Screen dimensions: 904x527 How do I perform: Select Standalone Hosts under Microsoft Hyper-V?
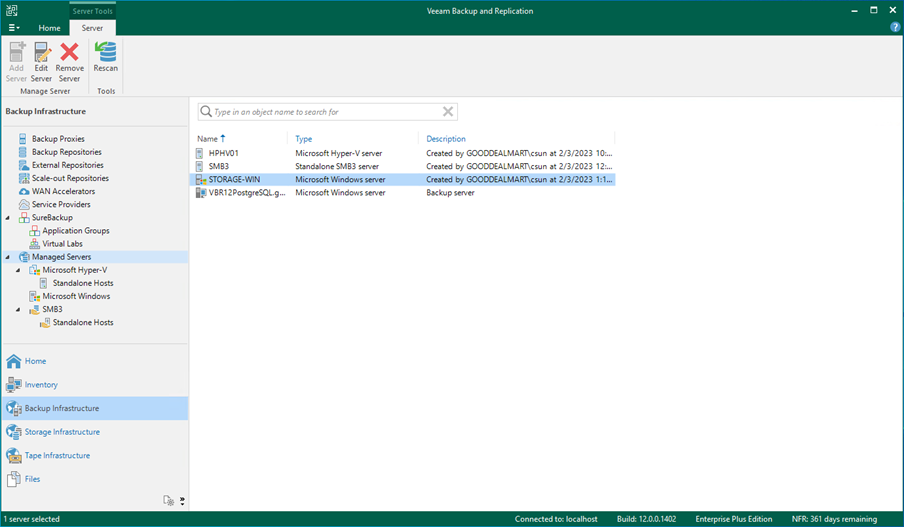click(x=82, y=284)
